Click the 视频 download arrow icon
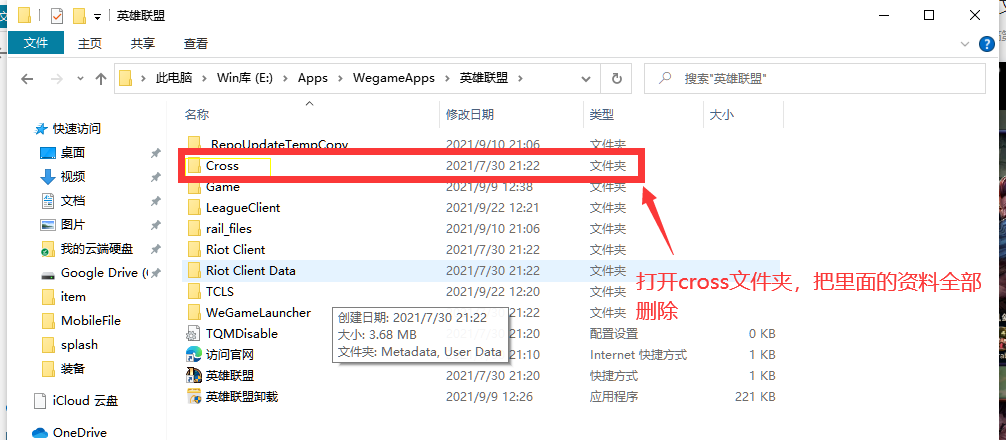 click(x=48, y=176)
